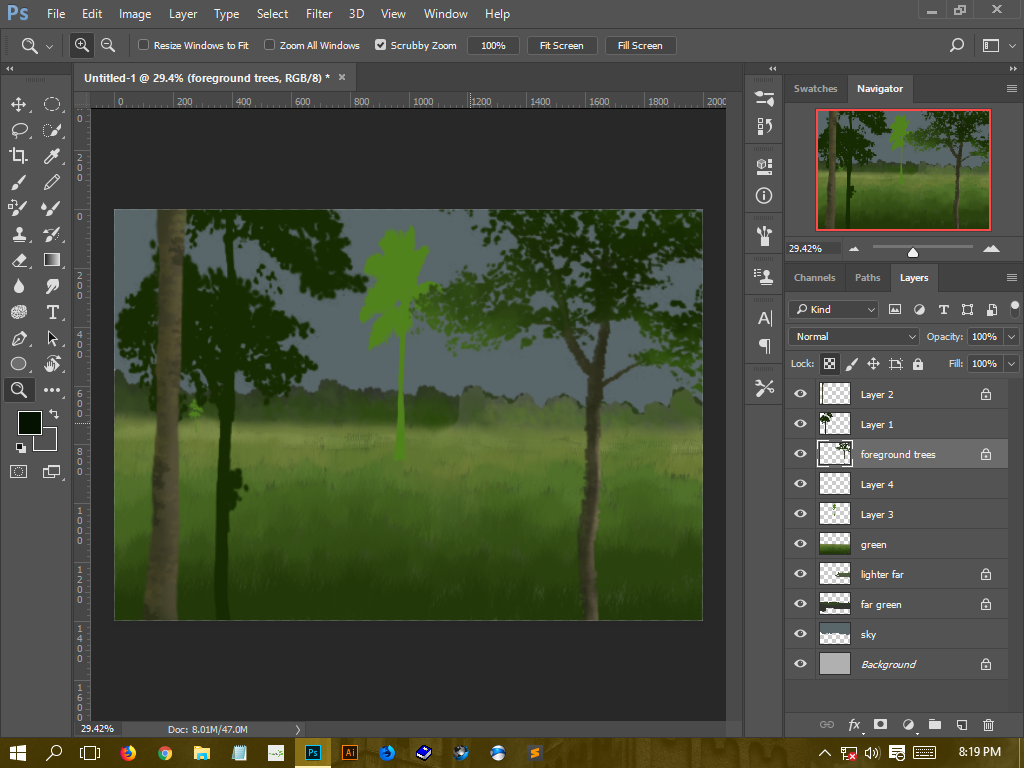Enable Zoom All Windows checkbox
The image size is (1024, 768).
pyautogui.click(x=269, y=45)
